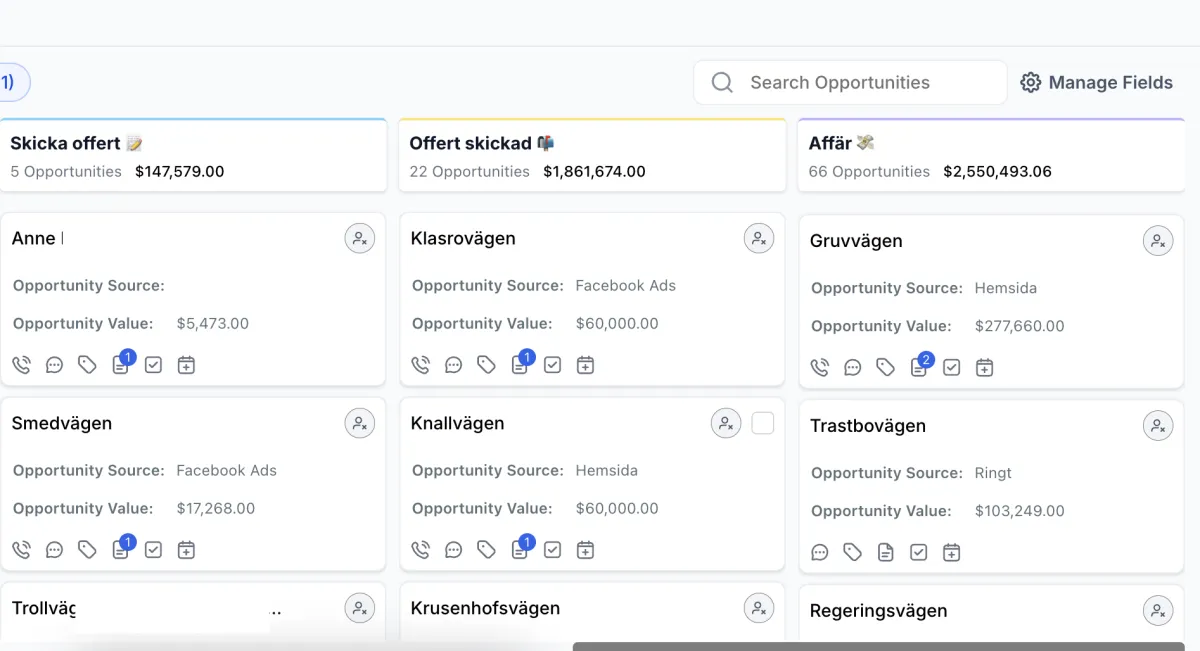
Task: Click the phone call icon on Anne card
Action: [x=22, y=365]
